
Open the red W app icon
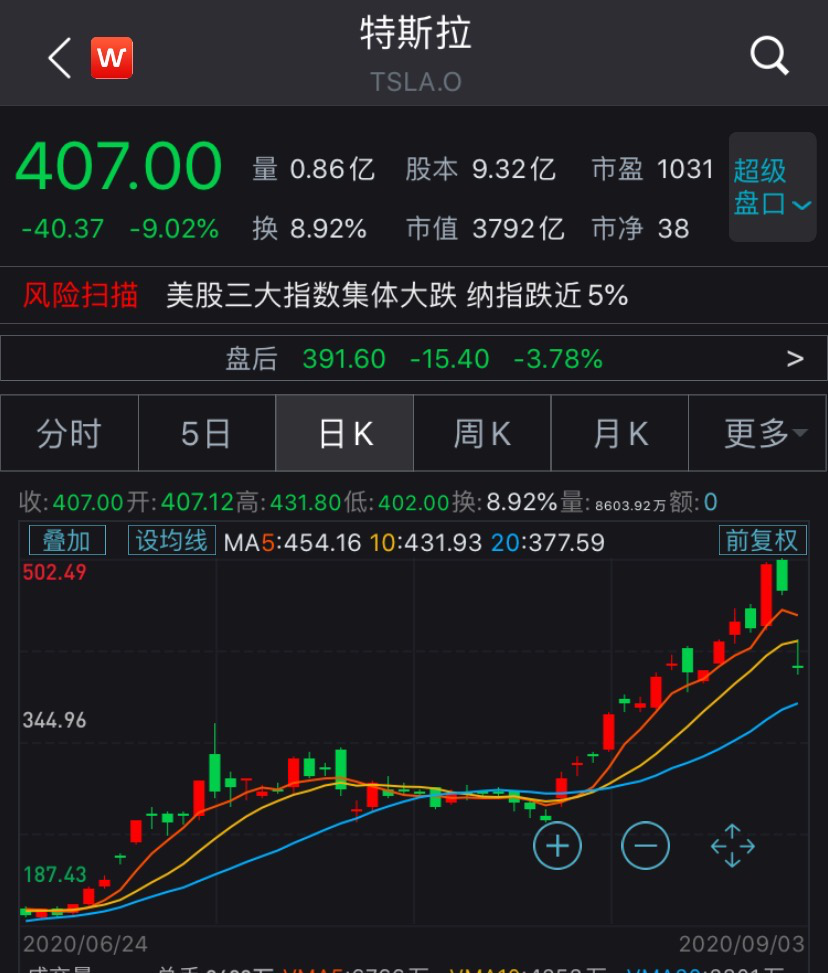coord(112,58)
